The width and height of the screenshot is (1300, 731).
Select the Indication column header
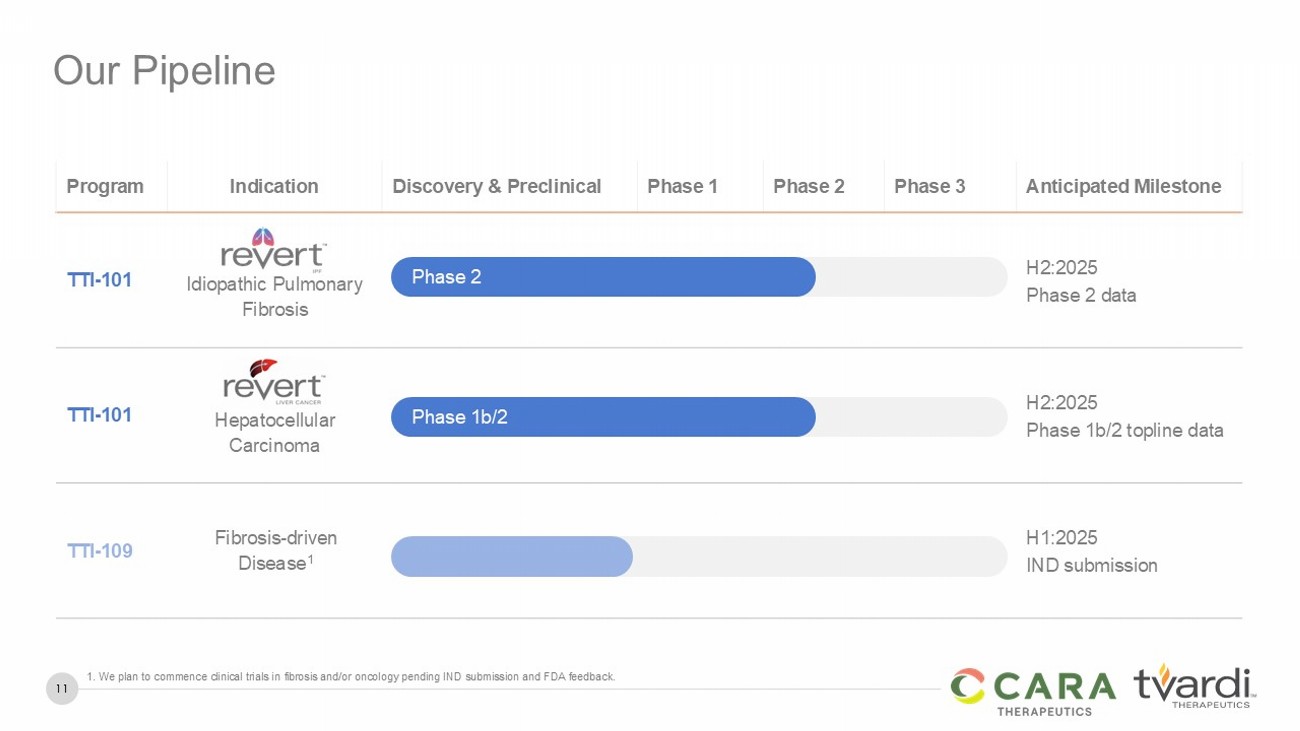click(274, 186)
